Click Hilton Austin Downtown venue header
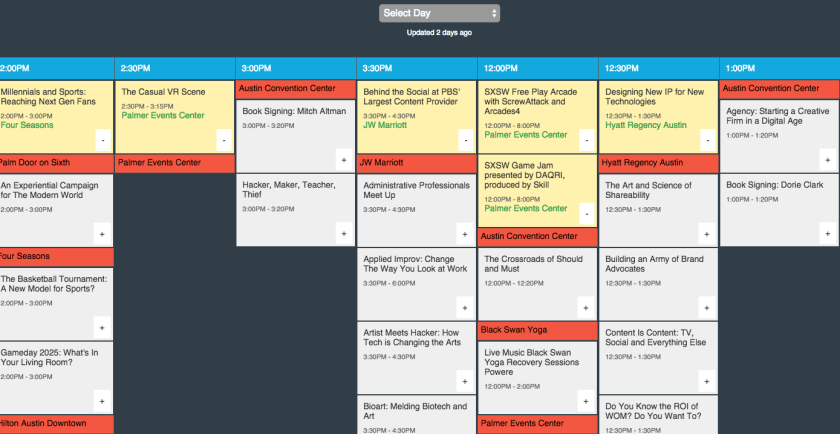 (57, 424)
